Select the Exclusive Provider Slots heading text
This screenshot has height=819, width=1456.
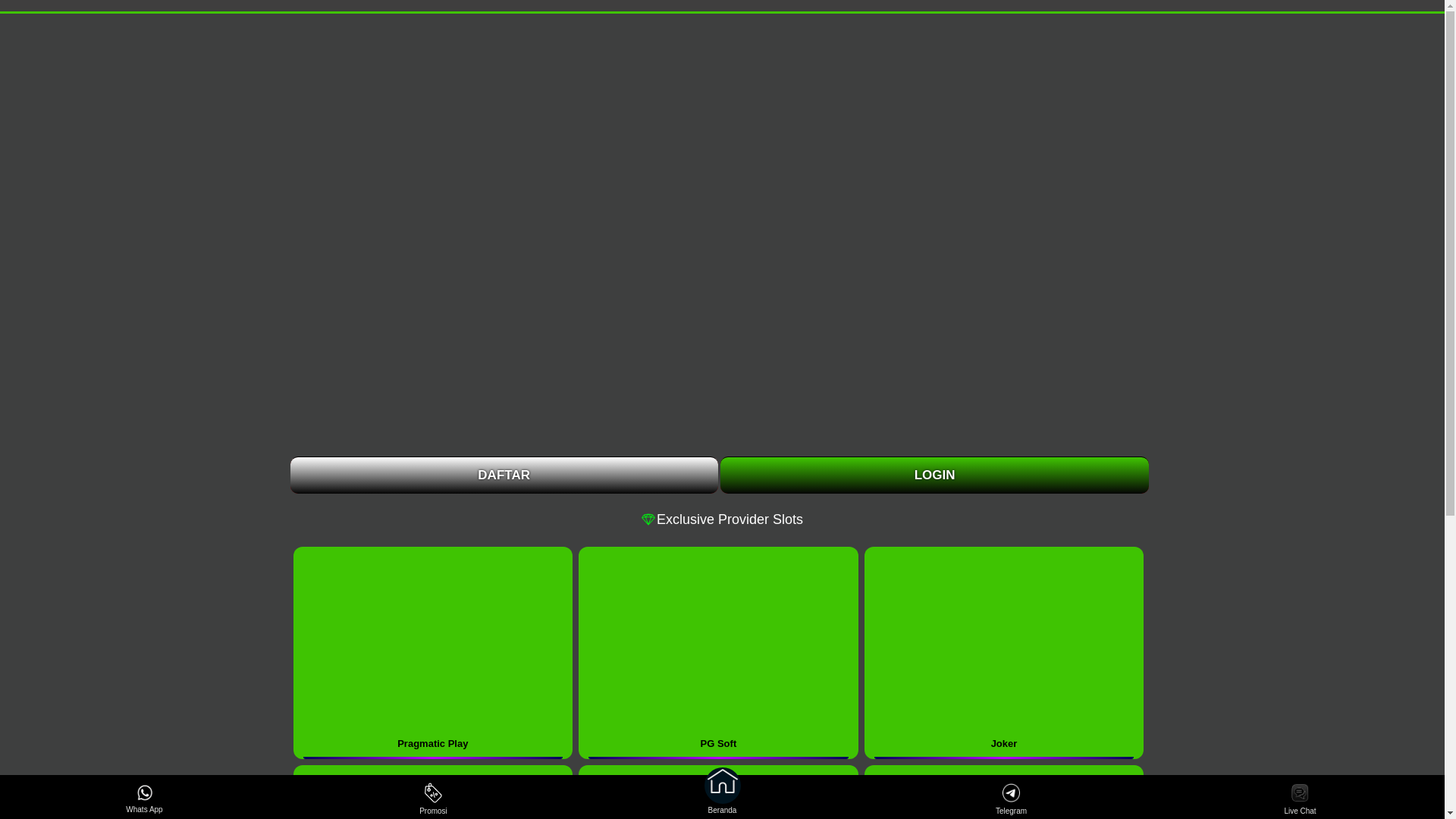(x=730, y=519)
